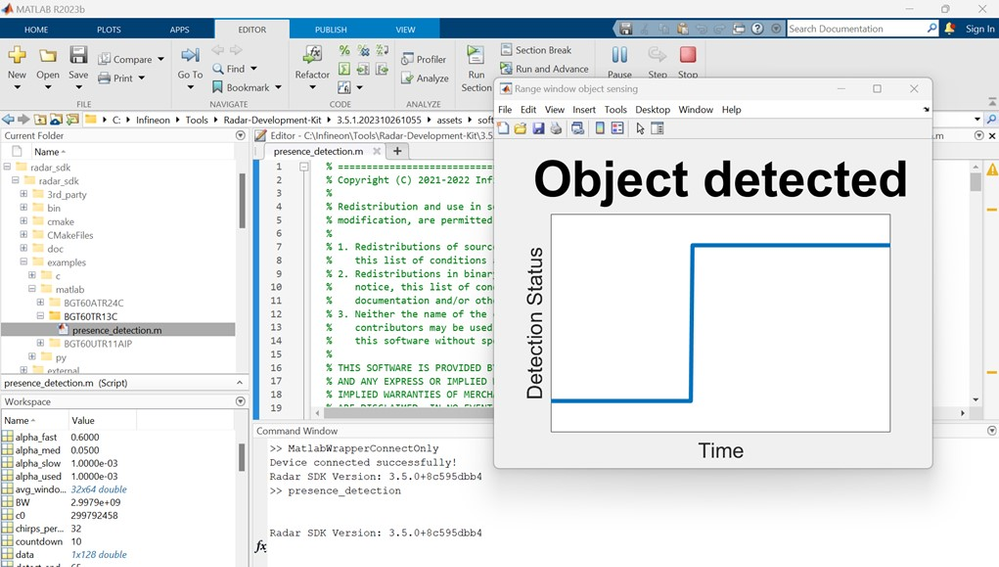Open the Profiler tool
Image resolution: width=999 pixels, height=567 pixels.
[x=424, y=59]
